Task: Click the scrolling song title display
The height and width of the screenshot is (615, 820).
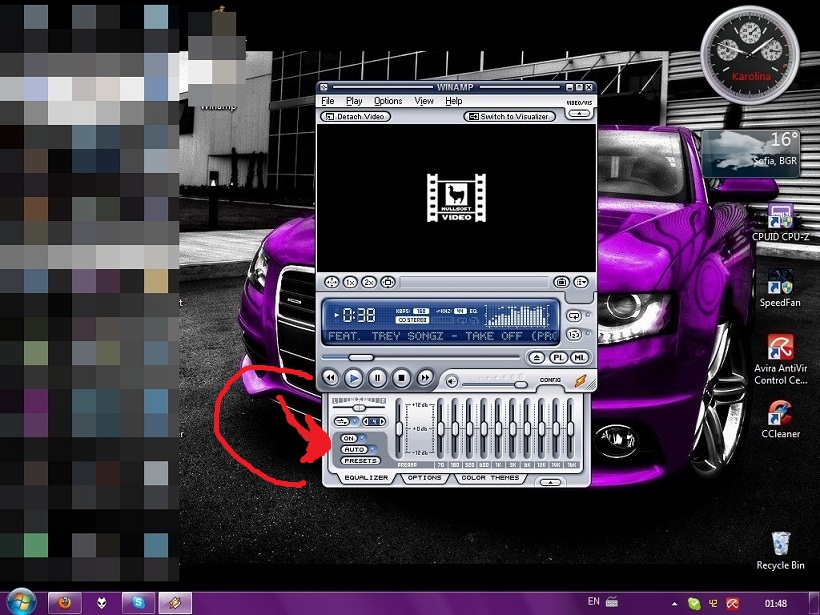Action: [x=440, y=336]
